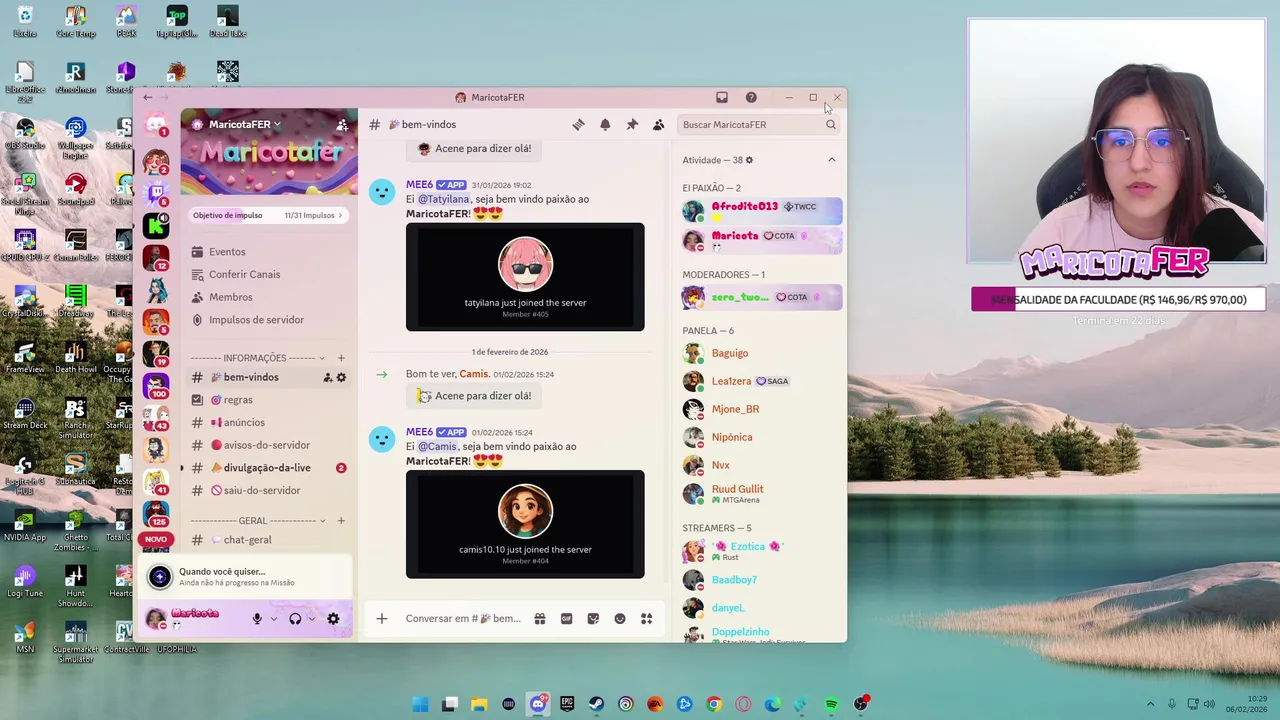This screenshot has width=1280, height=720.
Task: Open Windows Start menu button
Action: point(421,704)
